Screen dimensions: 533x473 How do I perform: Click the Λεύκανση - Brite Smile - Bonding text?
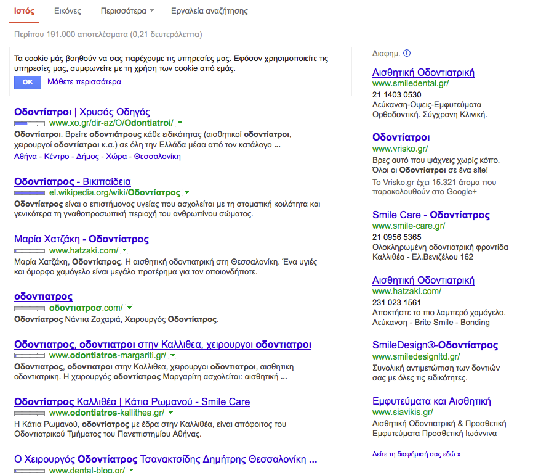click(431, 322)
